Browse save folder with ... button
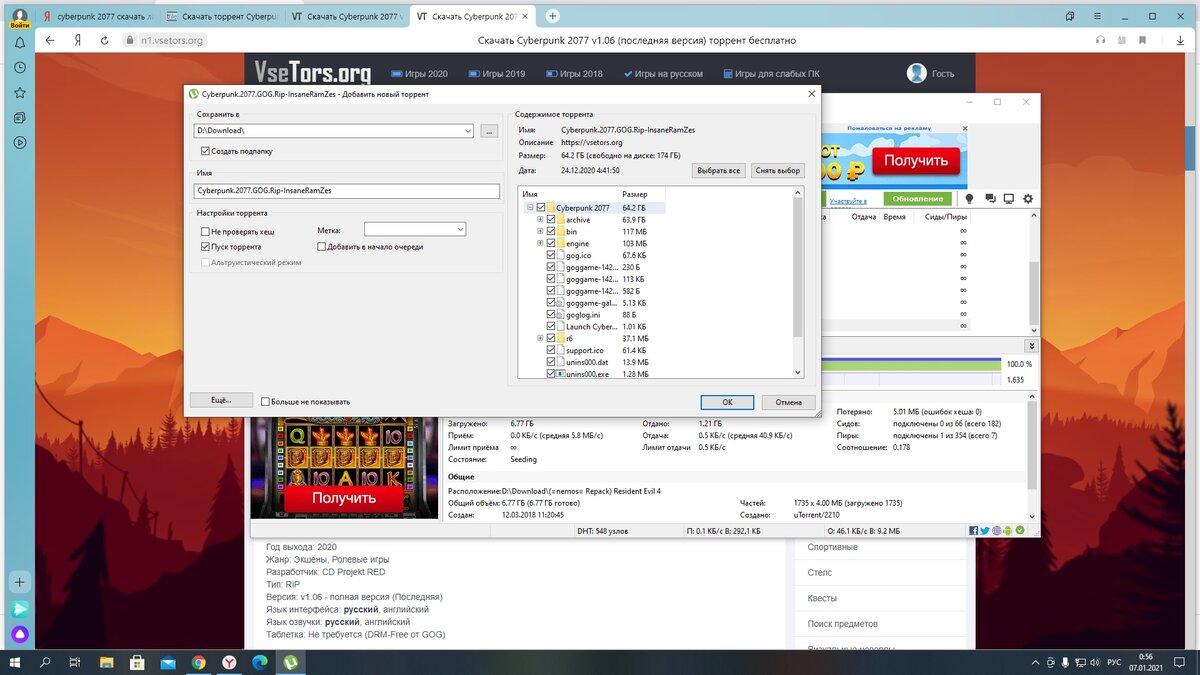 point(489,131)
